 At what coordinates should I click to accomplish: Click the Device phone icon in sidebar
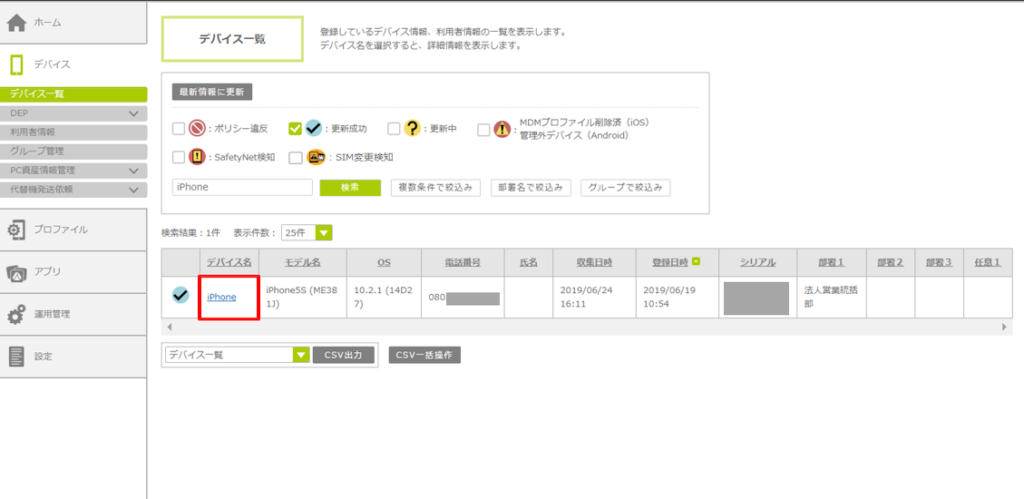tap(17, 64)
